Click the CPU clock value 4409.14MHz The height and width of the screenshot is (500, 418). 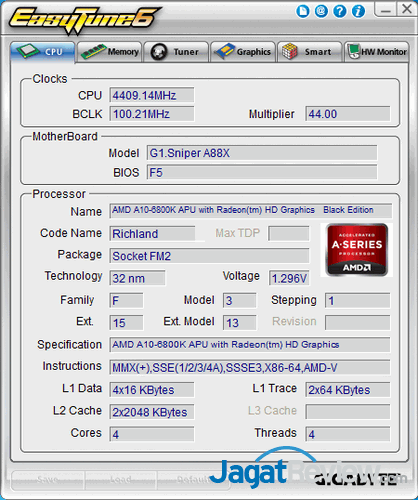tap(152, 96)
